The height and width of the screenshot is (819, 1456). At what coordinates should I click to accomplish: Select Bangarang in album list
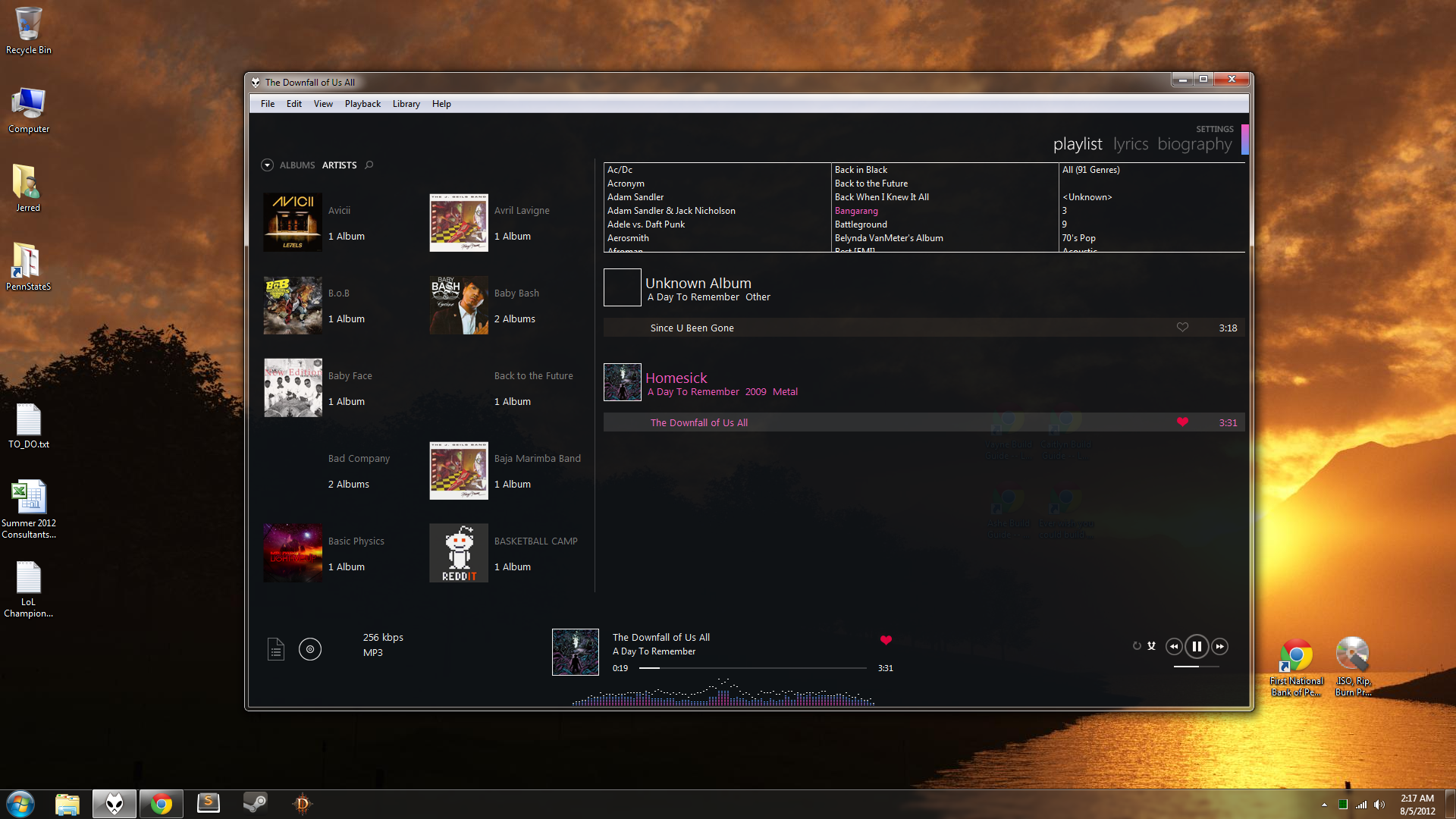pyautogui.click(x=856, y=211)
